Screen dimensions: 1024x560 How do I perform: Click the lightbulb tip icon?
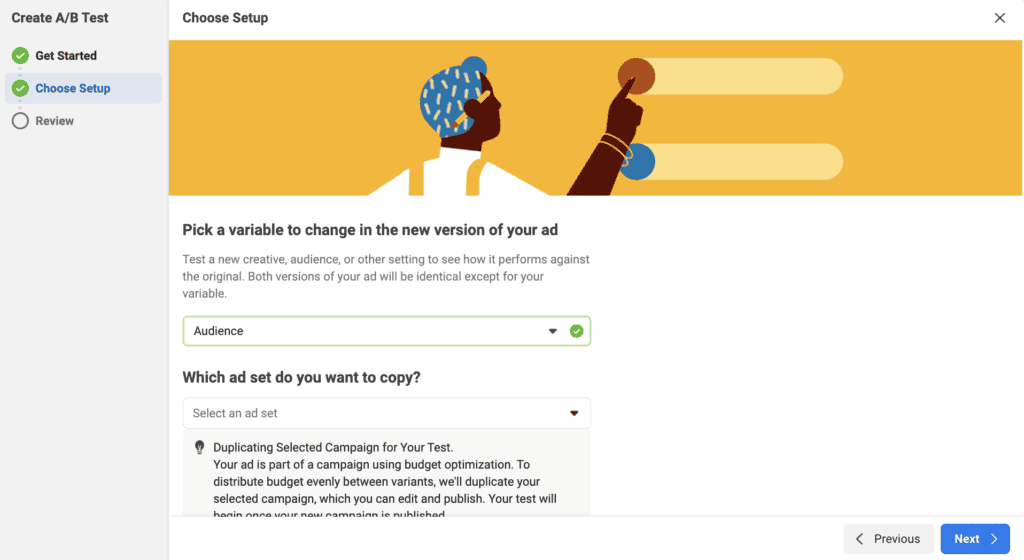click(x=200, y=447)
